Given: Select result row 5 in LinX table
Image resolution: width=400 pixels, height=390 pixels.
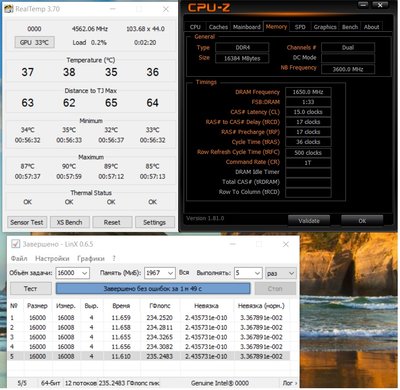Looking at the screenshot, I should point(148,356).
